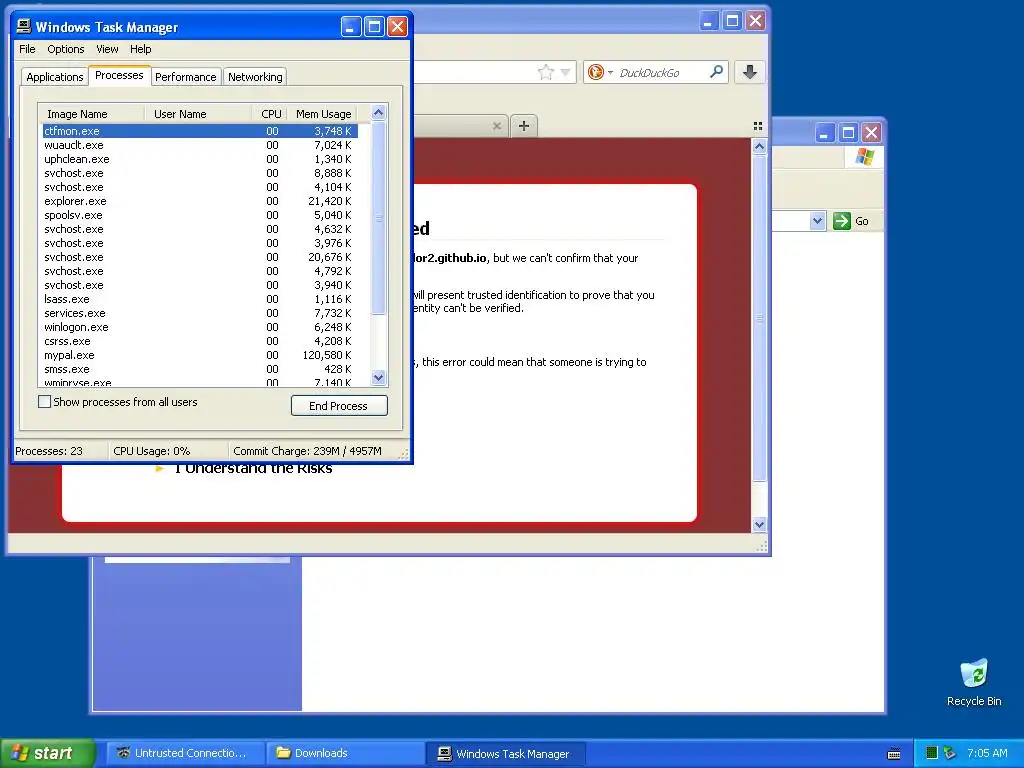Viewport: 1024px width, 768px height.
Task: Open the Options menu in Task Manager
Action: (x=65, y=49)
